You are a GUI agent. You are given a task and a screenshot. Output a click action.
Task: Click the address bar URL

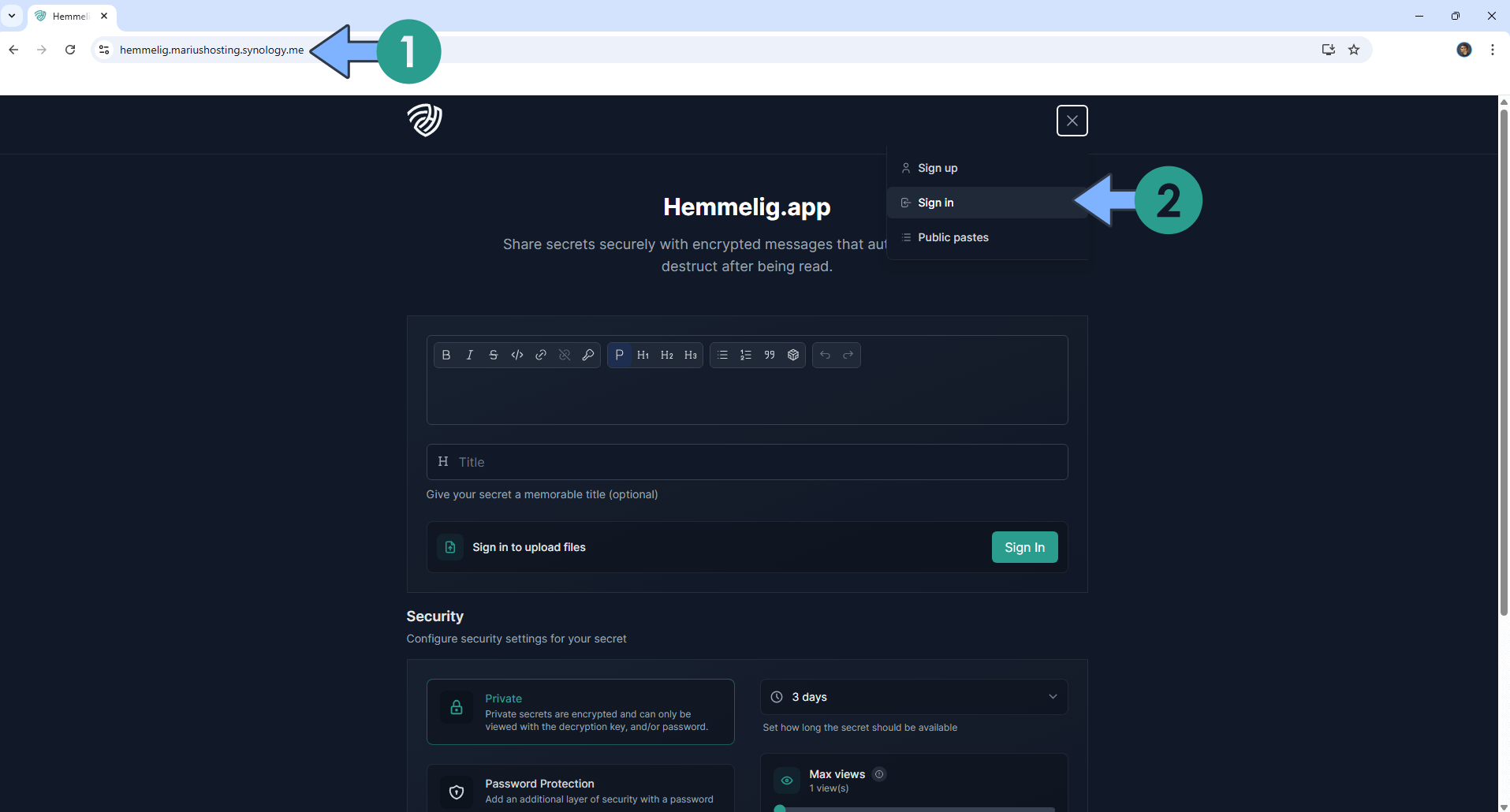point(211,50)
